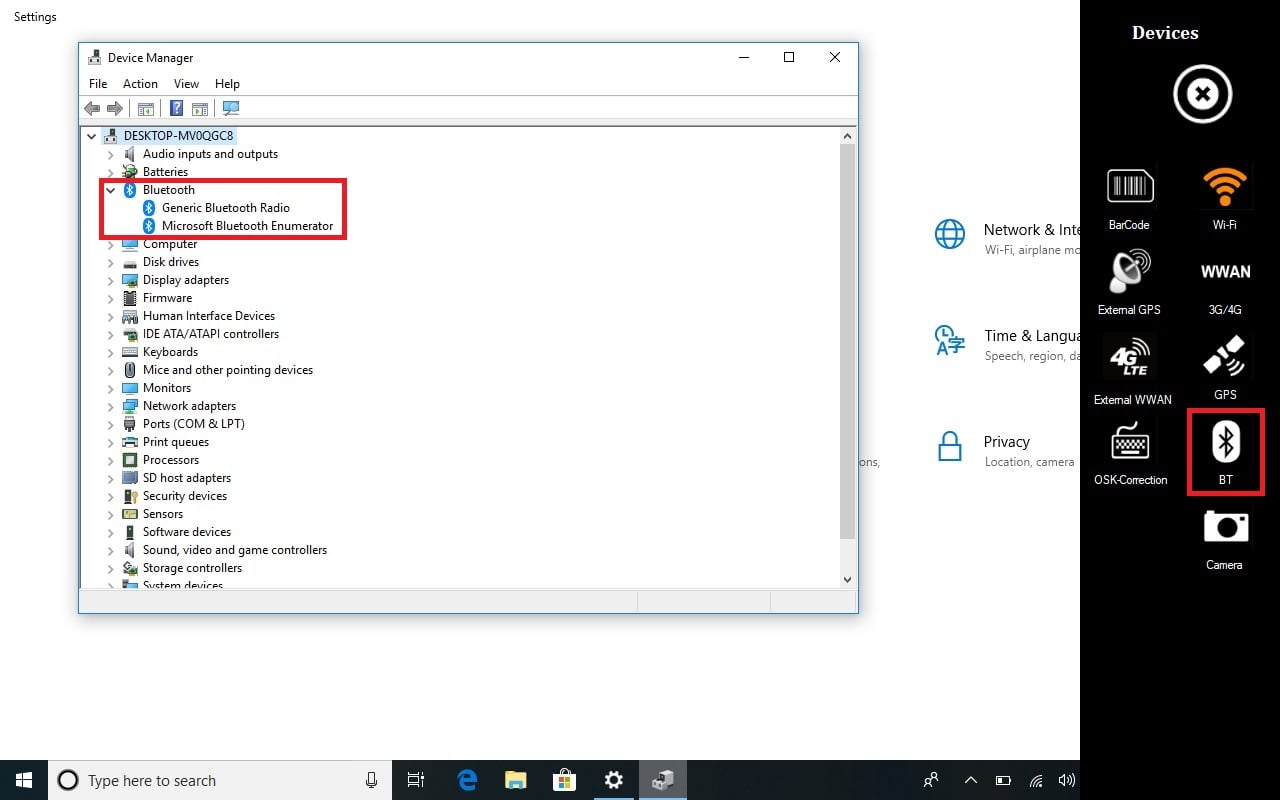The height and width of the screenshot is (800, 1280).
Task: Toggle Wi-Fi in the Devices panel
Action: click(1225, 188)
